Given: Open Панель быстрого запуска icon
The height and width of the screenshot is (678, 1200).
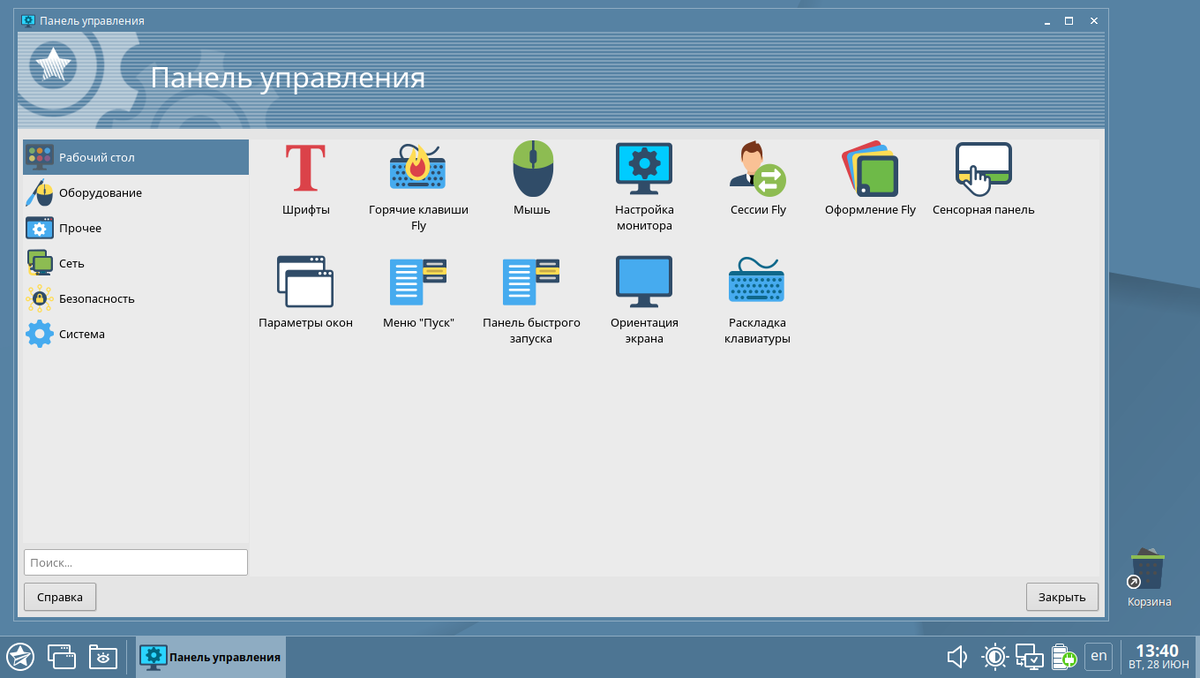Looking at the screenshot, I should coord(532,281).
